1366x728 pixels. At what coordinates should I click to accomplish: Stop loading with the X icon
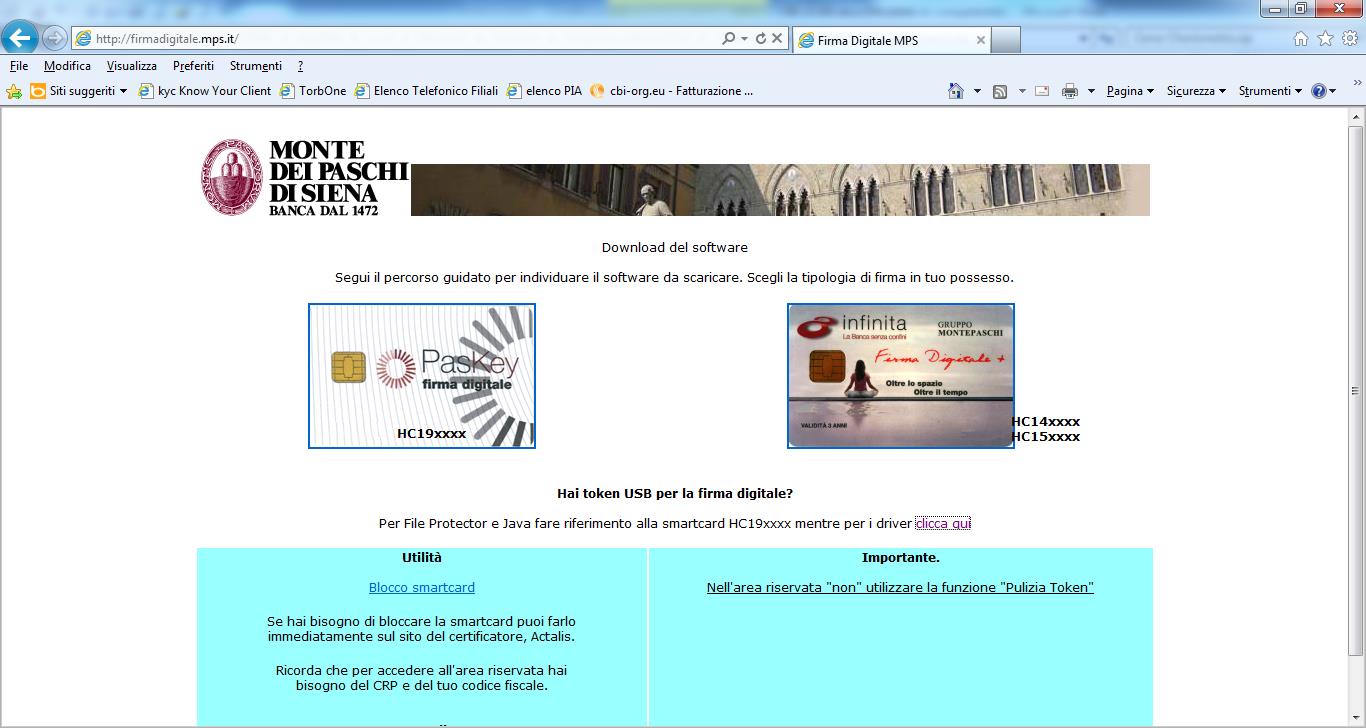coord(776,39)
